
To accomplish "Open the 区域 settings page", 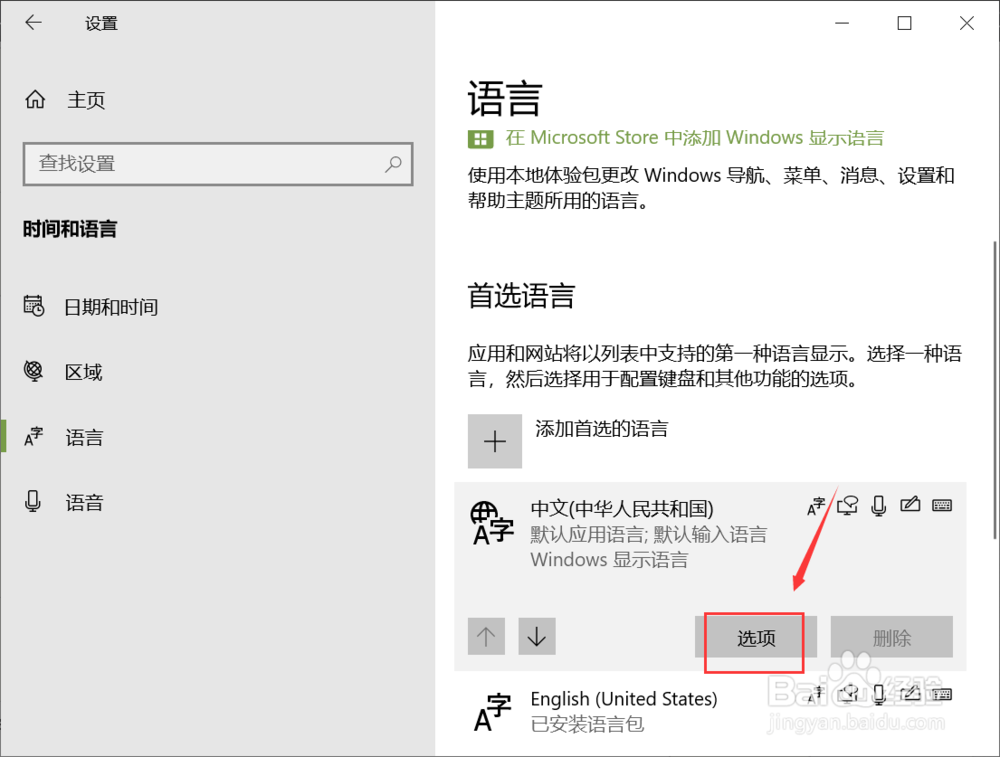I will pyautogui.click(x=84, y=372).
